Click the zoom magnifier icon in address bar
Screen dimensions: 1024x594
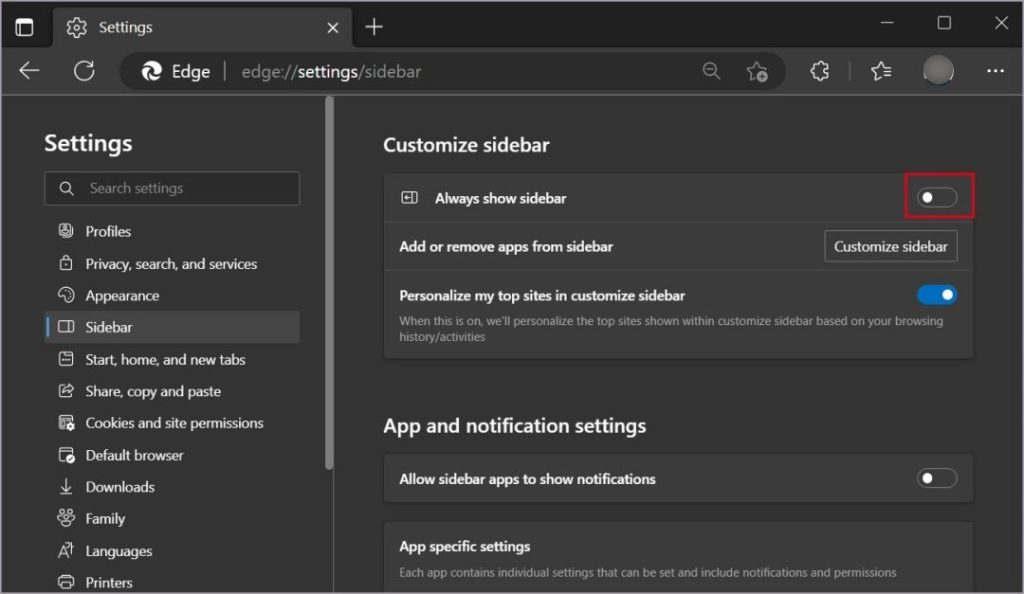[x=711, y=70]
